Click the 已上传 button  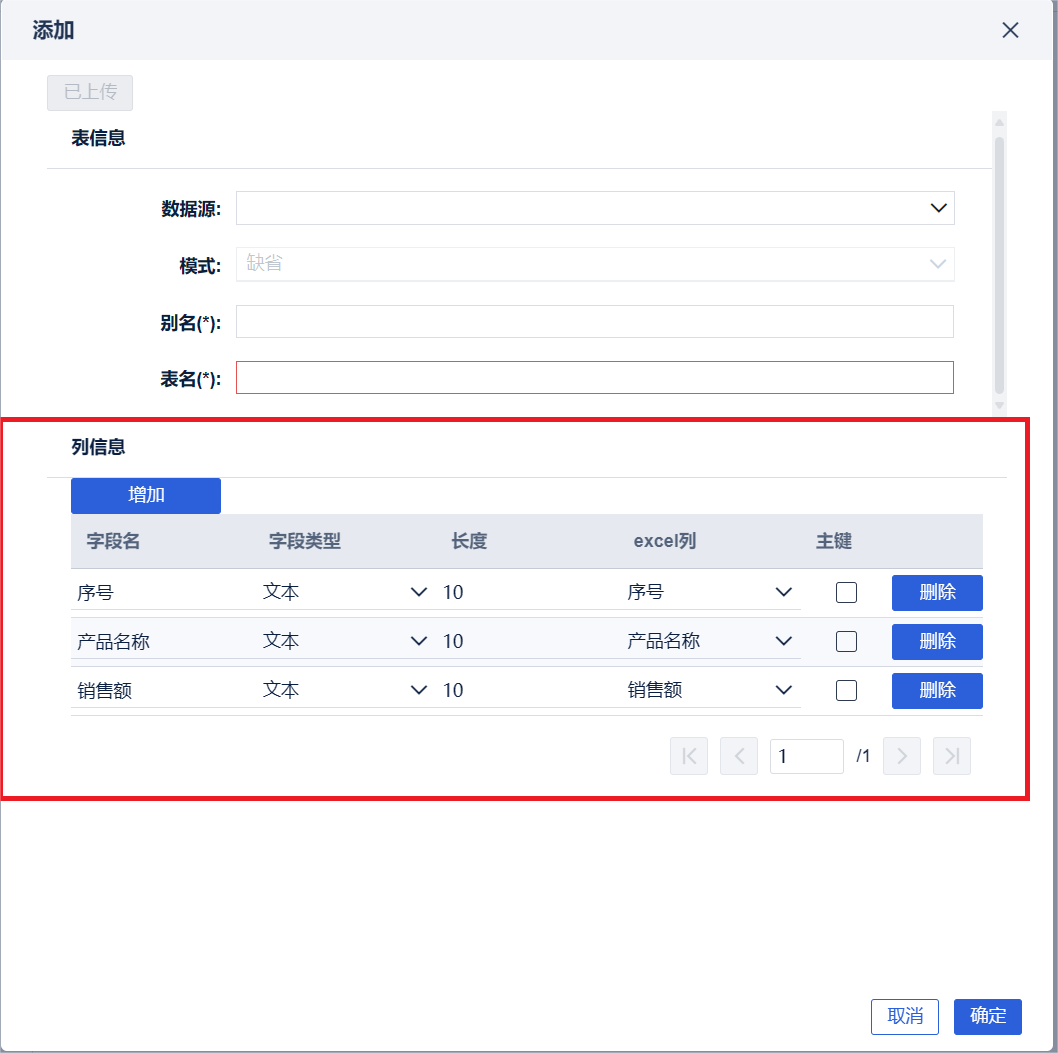[x=90, y=92]
